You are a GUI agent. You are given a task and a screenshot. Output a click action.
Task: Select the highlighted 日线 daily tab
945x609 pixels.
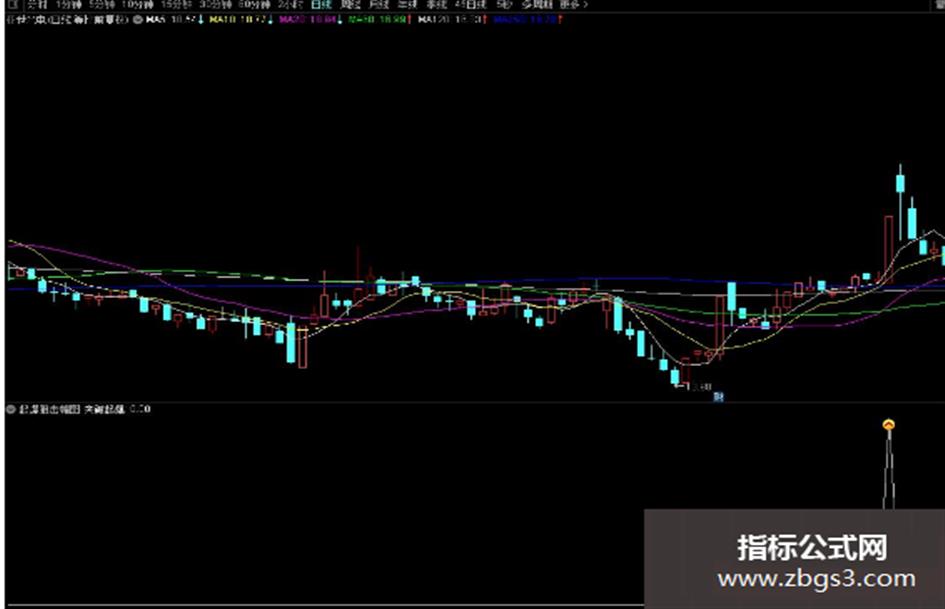[322, 4]
